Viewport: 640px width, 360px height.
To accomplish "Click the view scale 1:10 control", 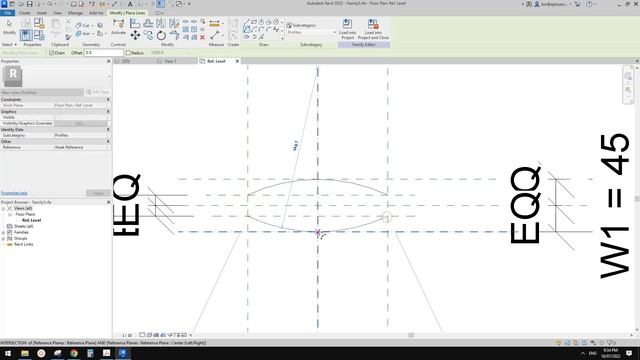I will click(x=127, y=335).
